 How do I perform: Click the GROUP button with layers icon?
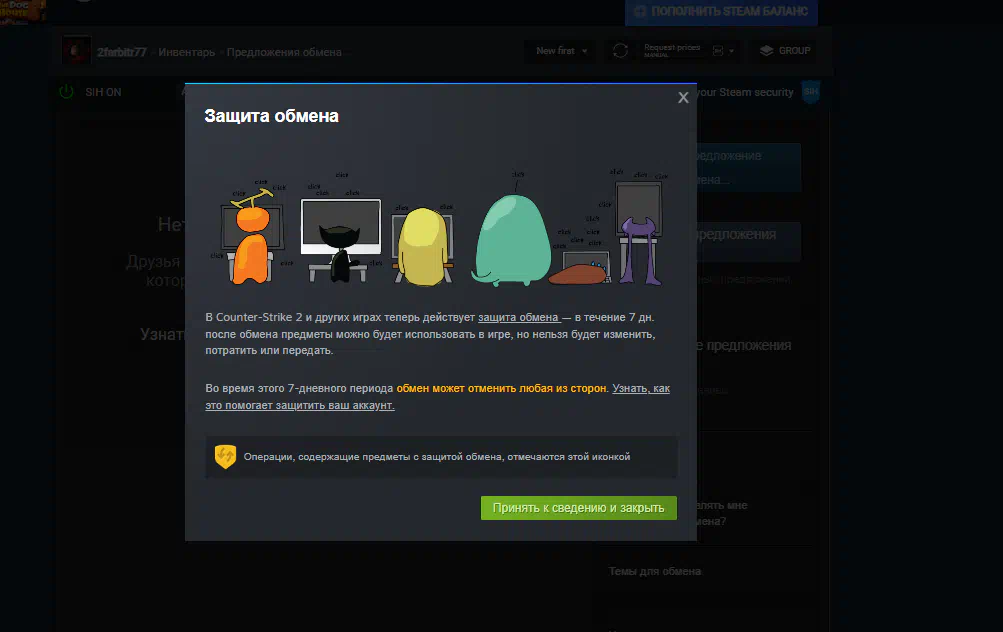pos(785,51)
